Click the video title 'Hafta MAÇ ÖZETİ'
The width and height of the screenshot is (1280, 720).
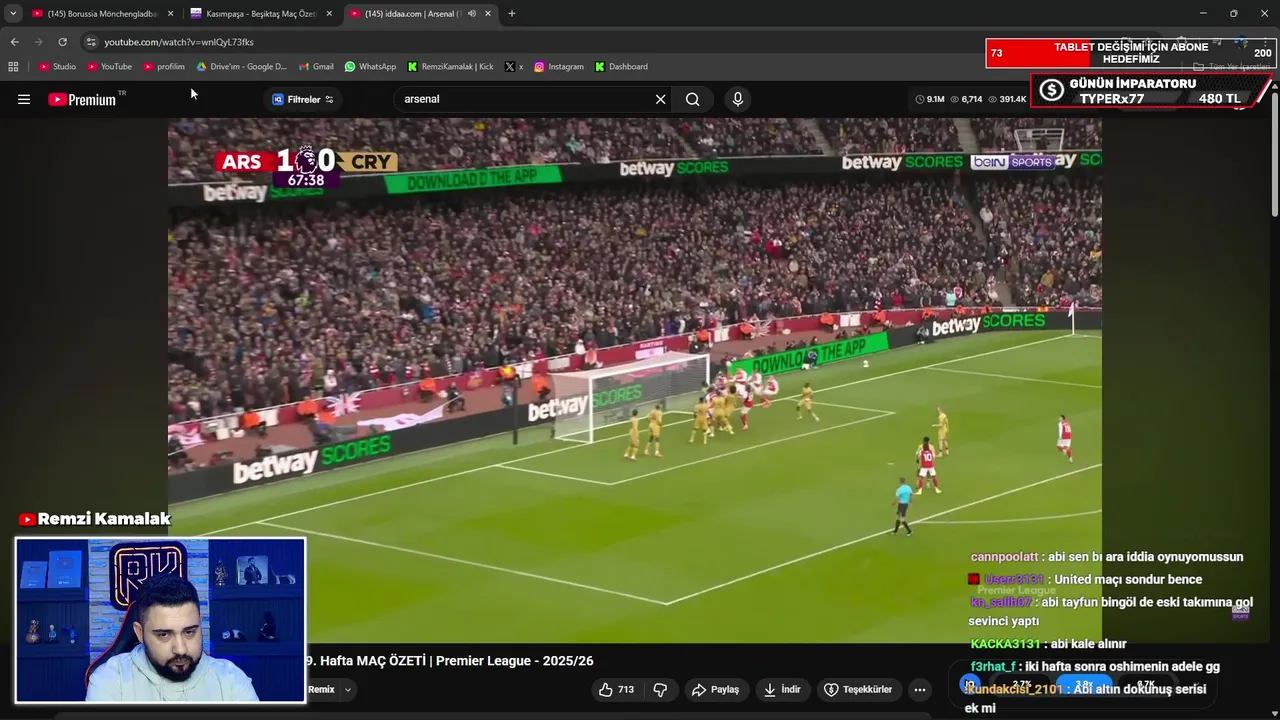coord(449,661)
